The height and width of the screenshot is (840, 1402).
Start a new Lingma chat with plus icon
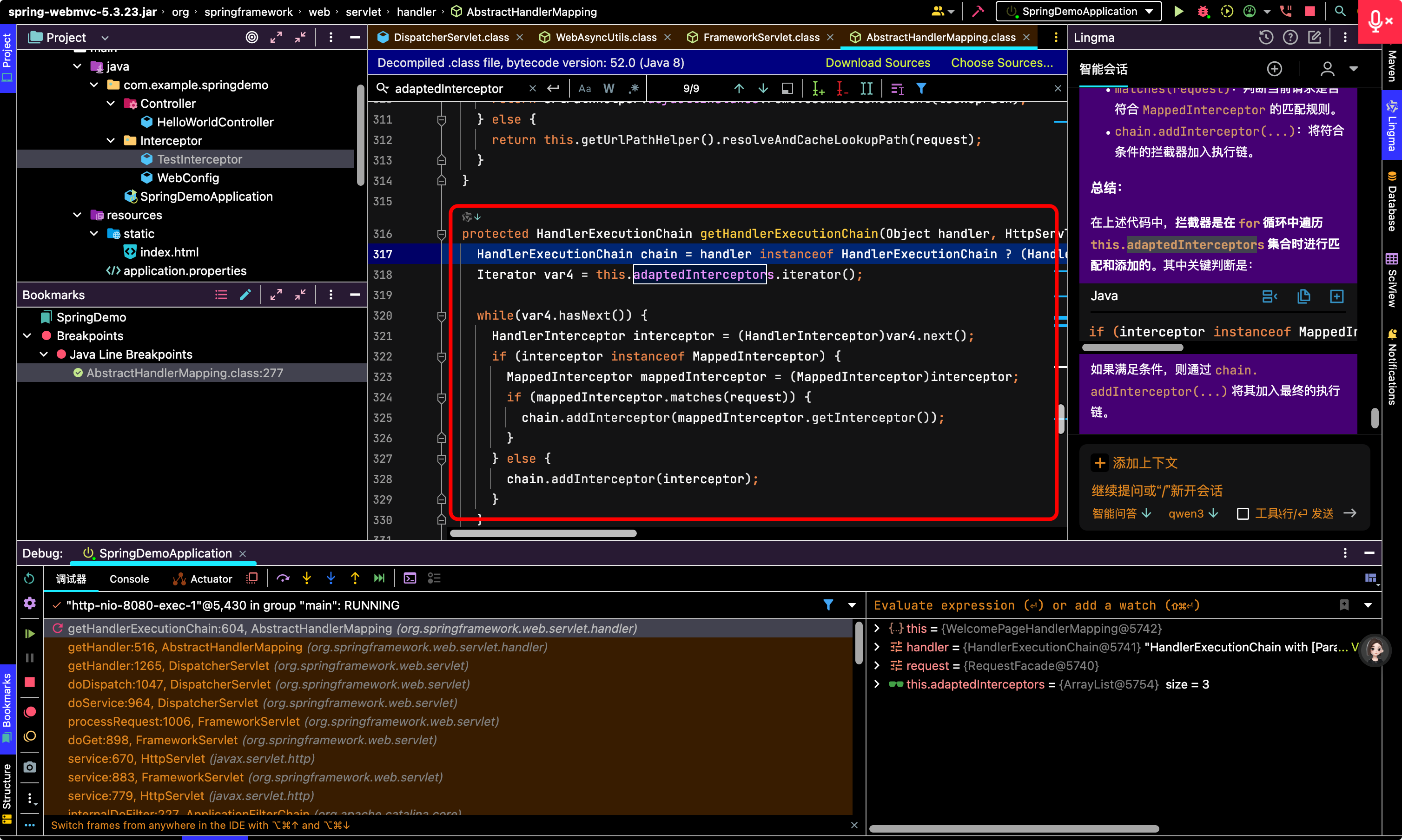(x=1274, y=69)
